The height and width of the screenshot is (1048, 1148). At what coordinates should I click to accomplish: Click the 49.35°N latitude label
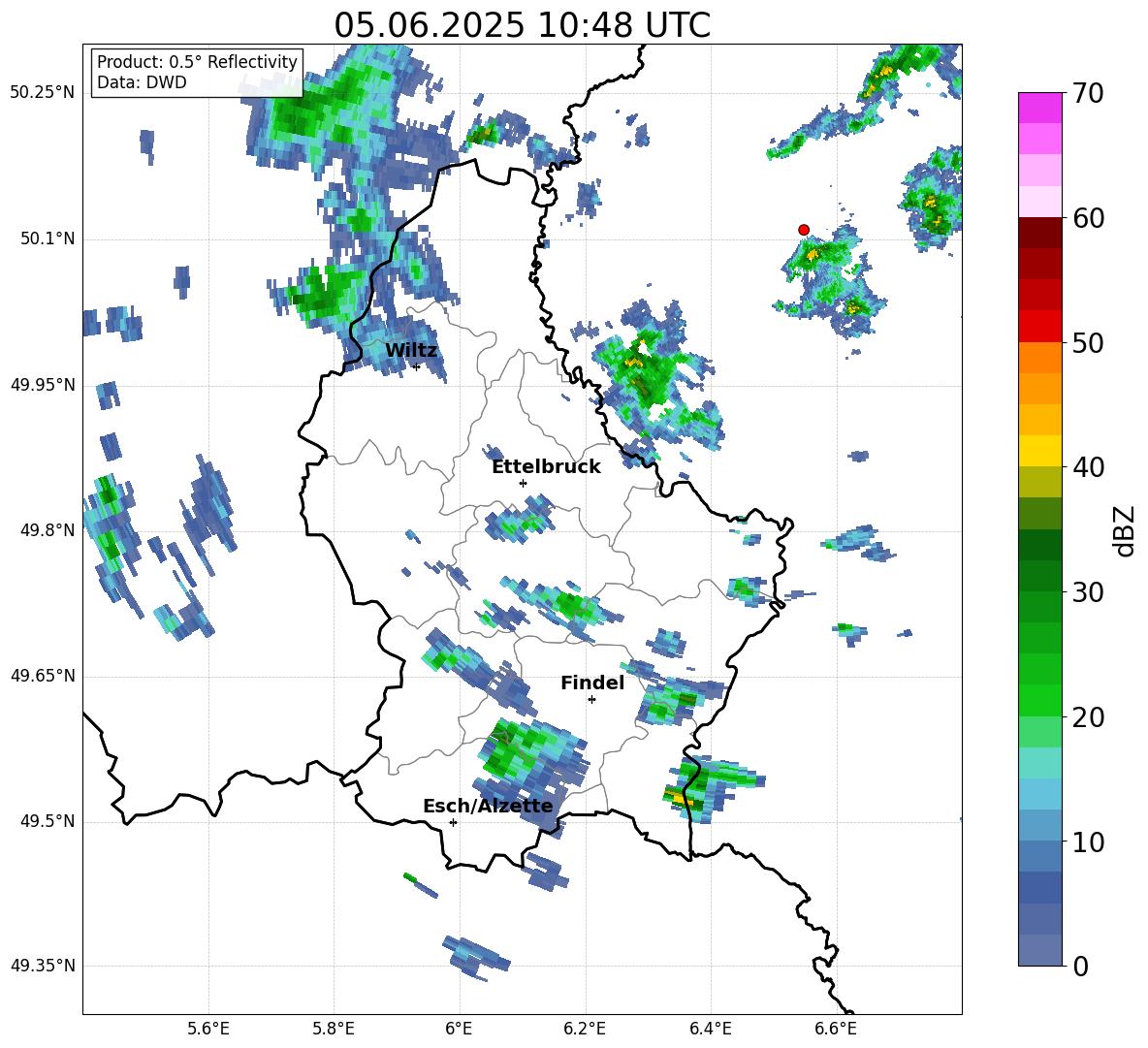click(x=43, y=966)
